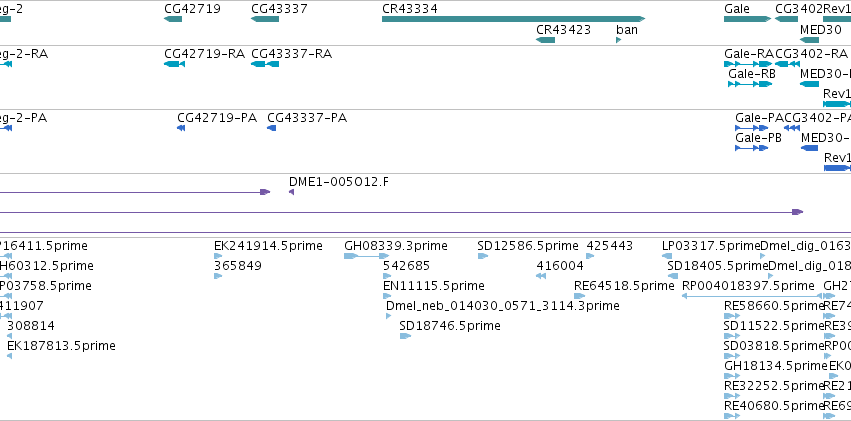Select the SD18405.5prime EST marker
Screen dimensions: 851x421
672,276
